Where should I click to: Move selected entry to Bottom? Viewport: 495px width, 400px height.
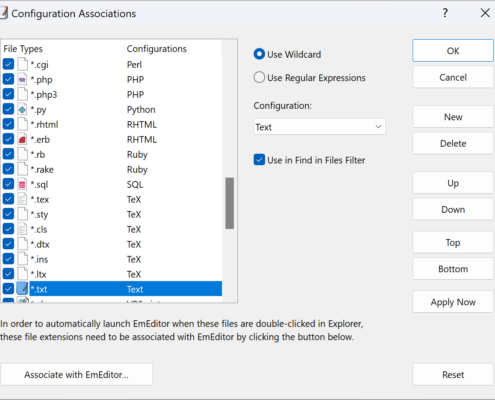453,269
